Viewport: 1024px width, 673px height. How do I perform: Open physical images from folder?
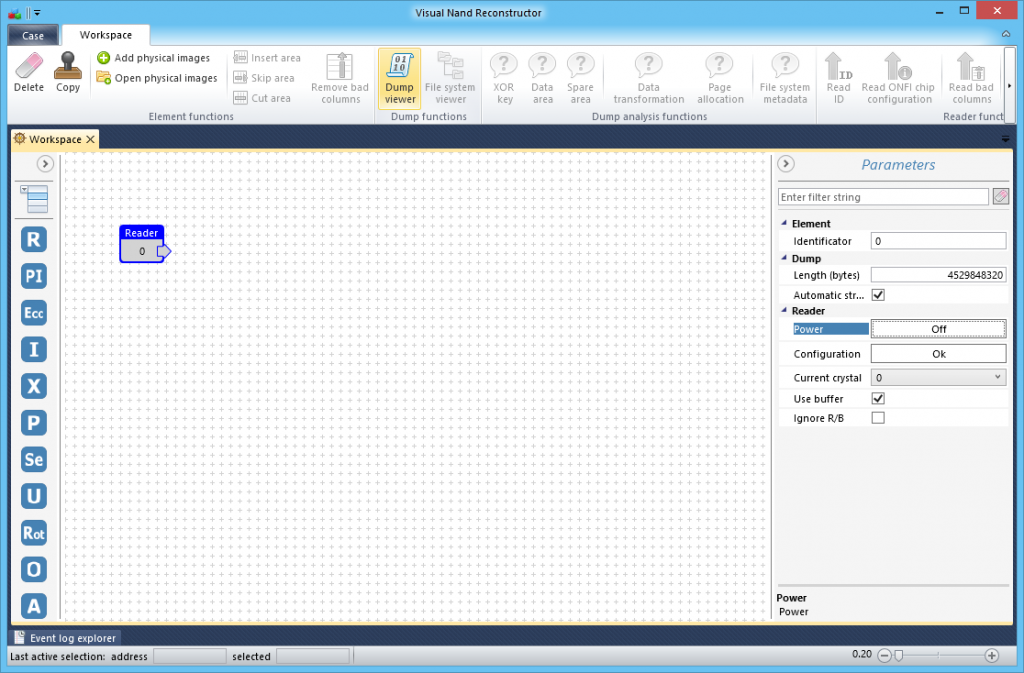(x=157, y=78)
